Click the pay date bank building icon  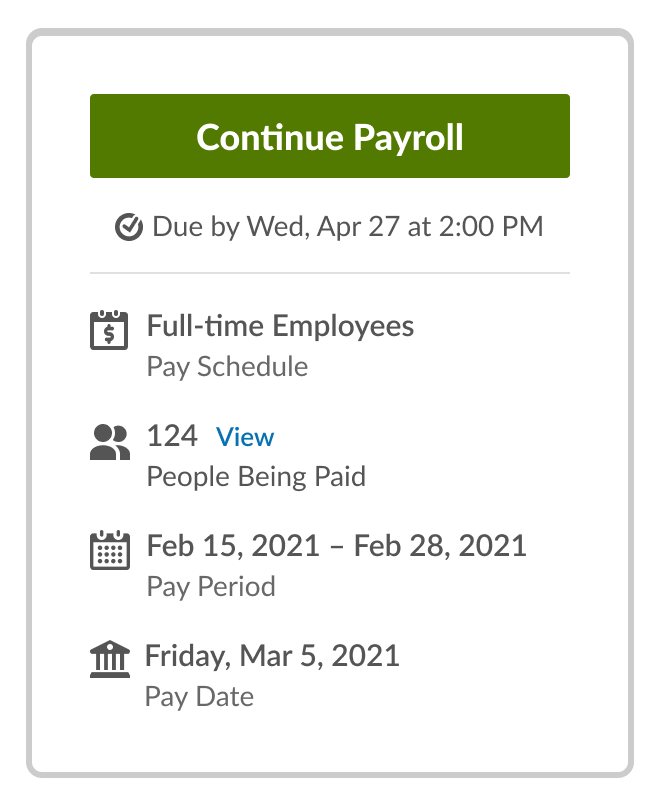[x=109, y=659]
